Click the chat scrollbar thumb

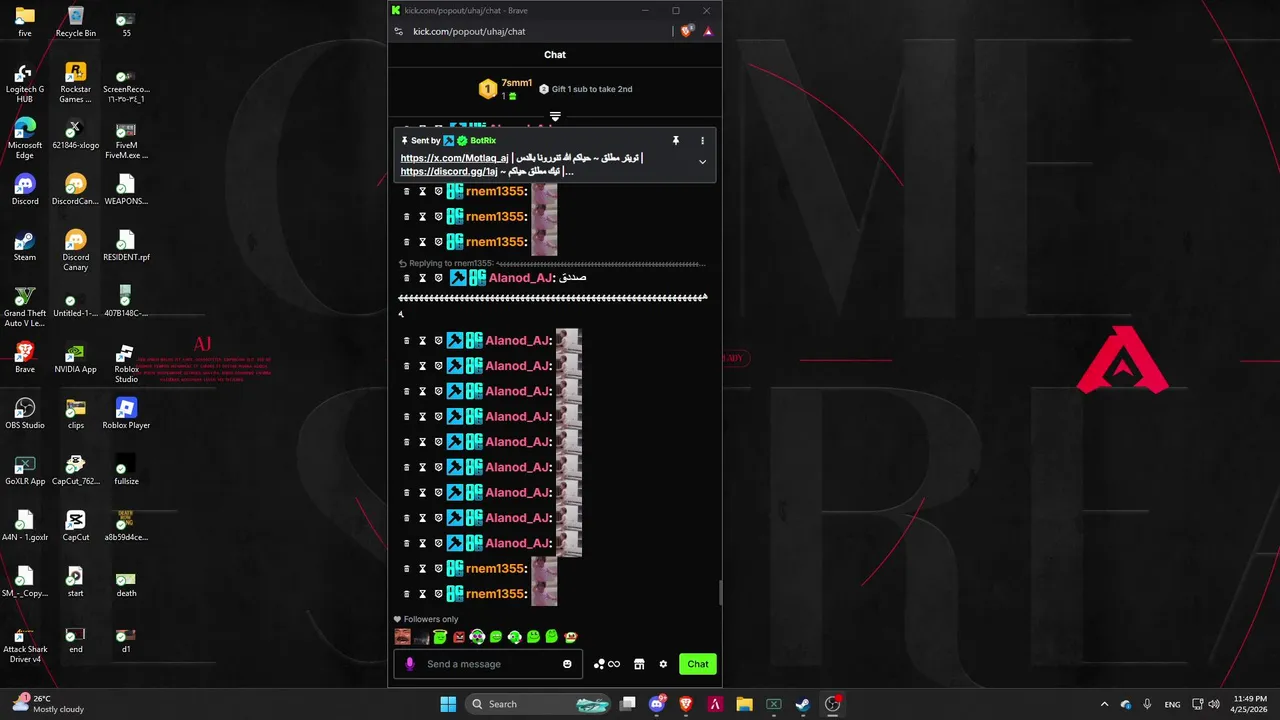(719, 593)
